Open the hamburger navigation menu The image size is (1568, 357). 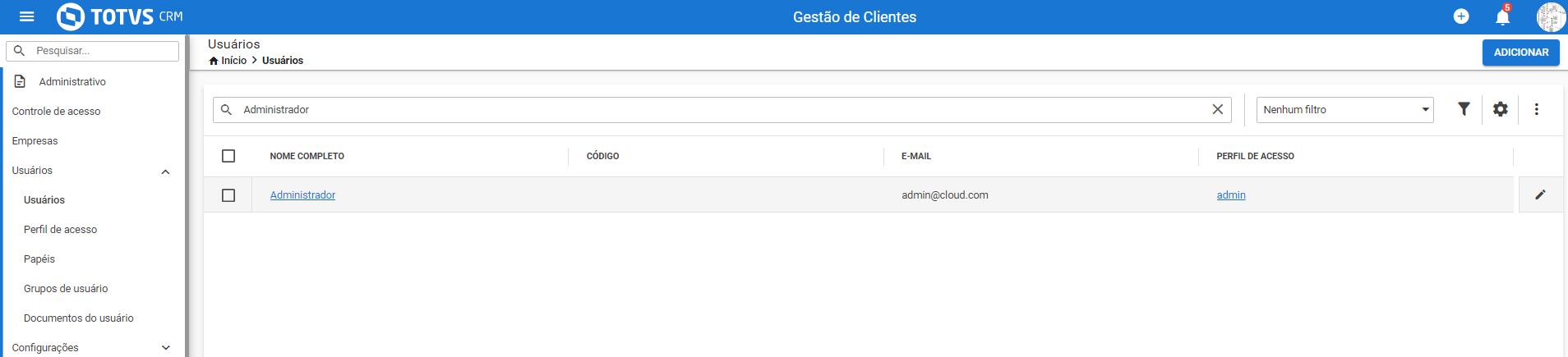pos(26,16)
